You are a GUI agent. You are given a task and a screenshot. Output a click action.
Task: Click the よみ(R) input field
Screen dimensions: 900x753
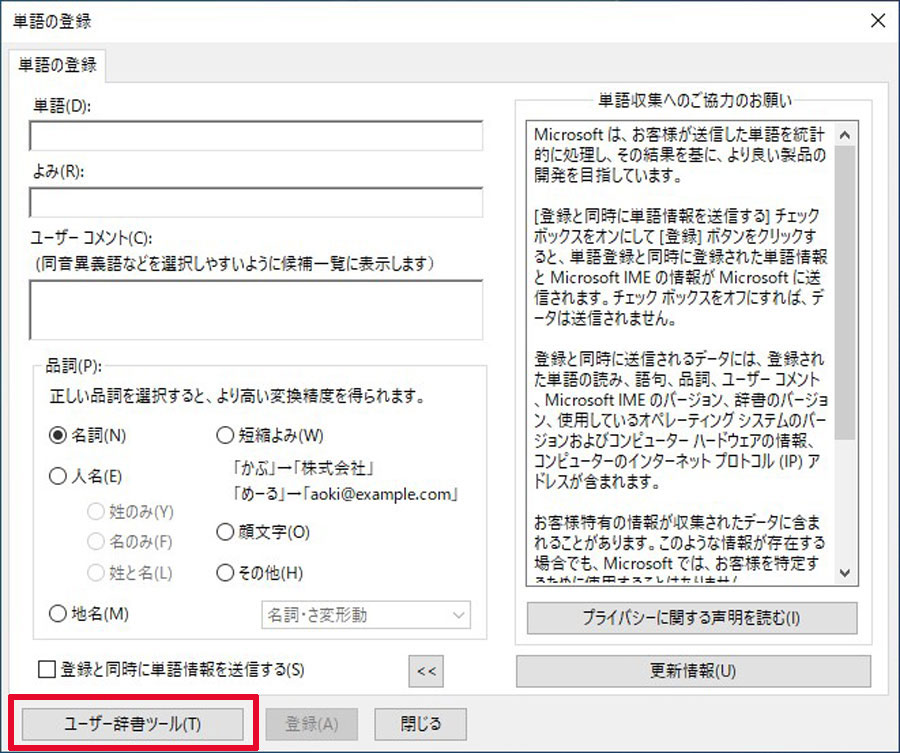(256, 202)
